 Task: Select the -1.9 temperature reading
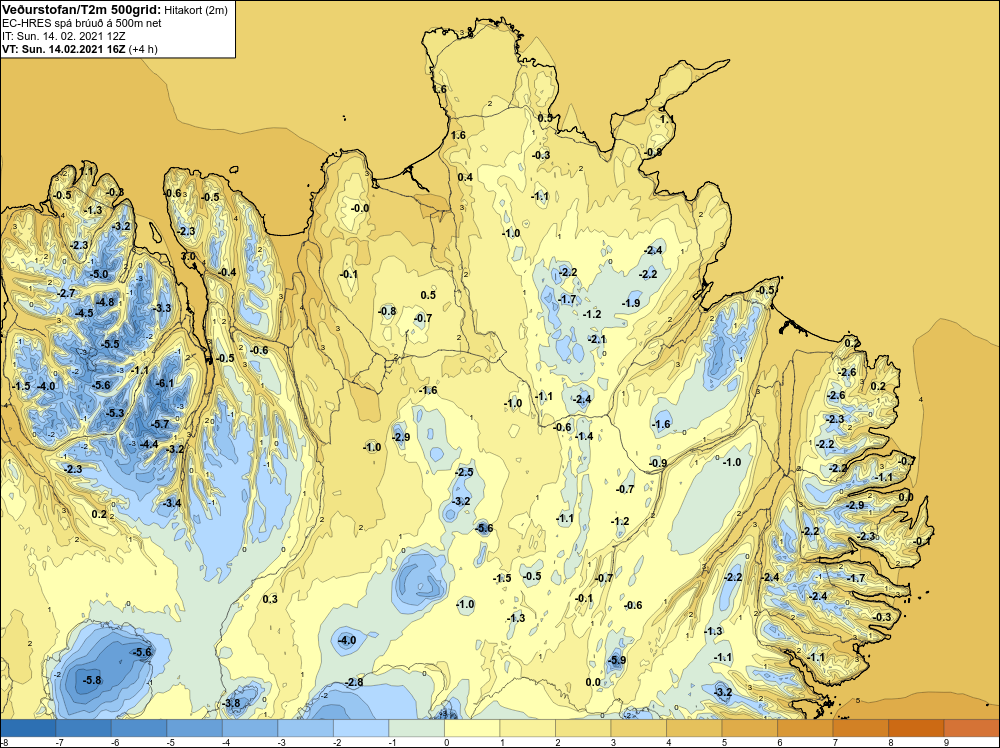[631, 303]
